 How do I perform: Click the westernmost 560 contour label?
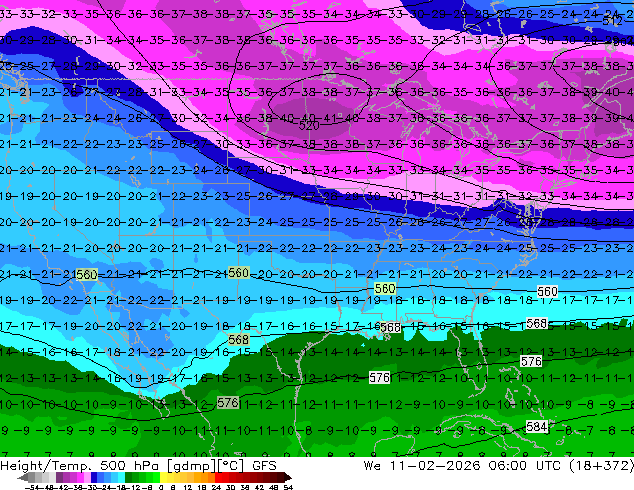coord(87,275)
